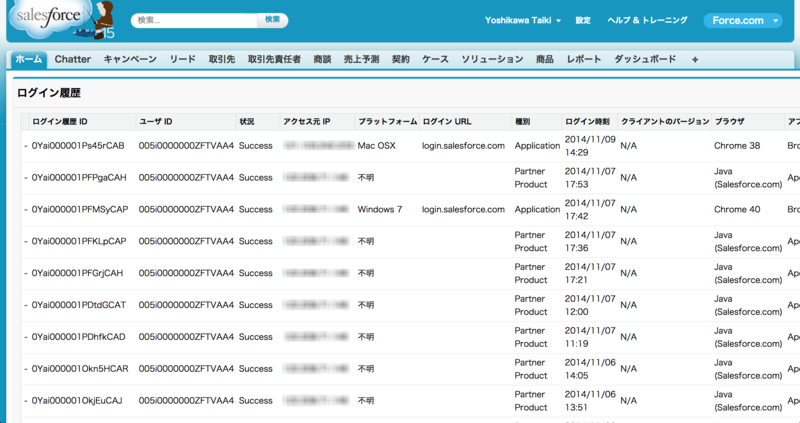
Task: Click login time 2014/11/07 17:42
Action: pos(590,209)
